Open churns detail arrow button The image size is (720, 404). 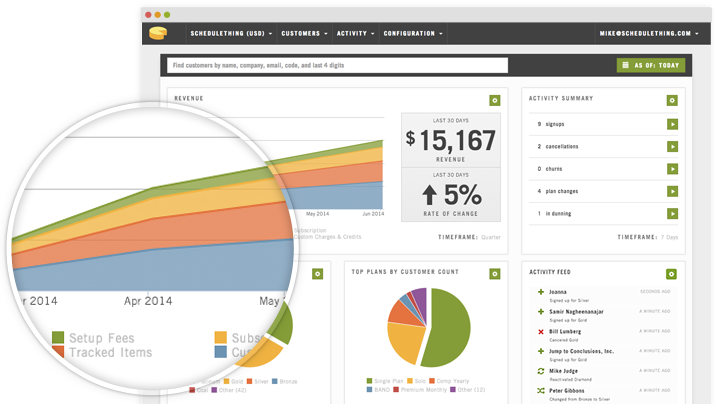tap(672, 169)
